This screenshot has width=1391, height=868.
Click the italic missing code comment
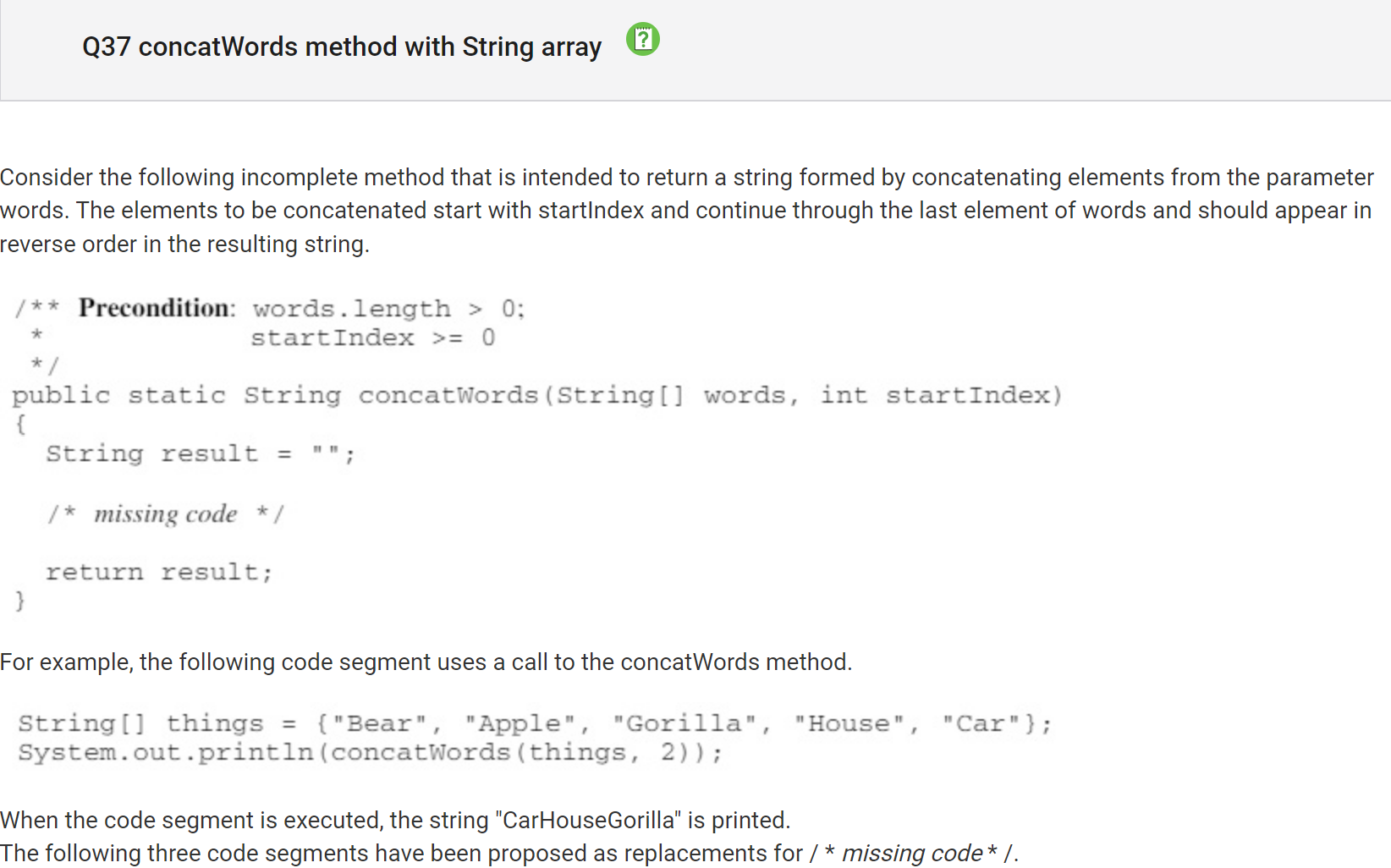coord(166,514)
